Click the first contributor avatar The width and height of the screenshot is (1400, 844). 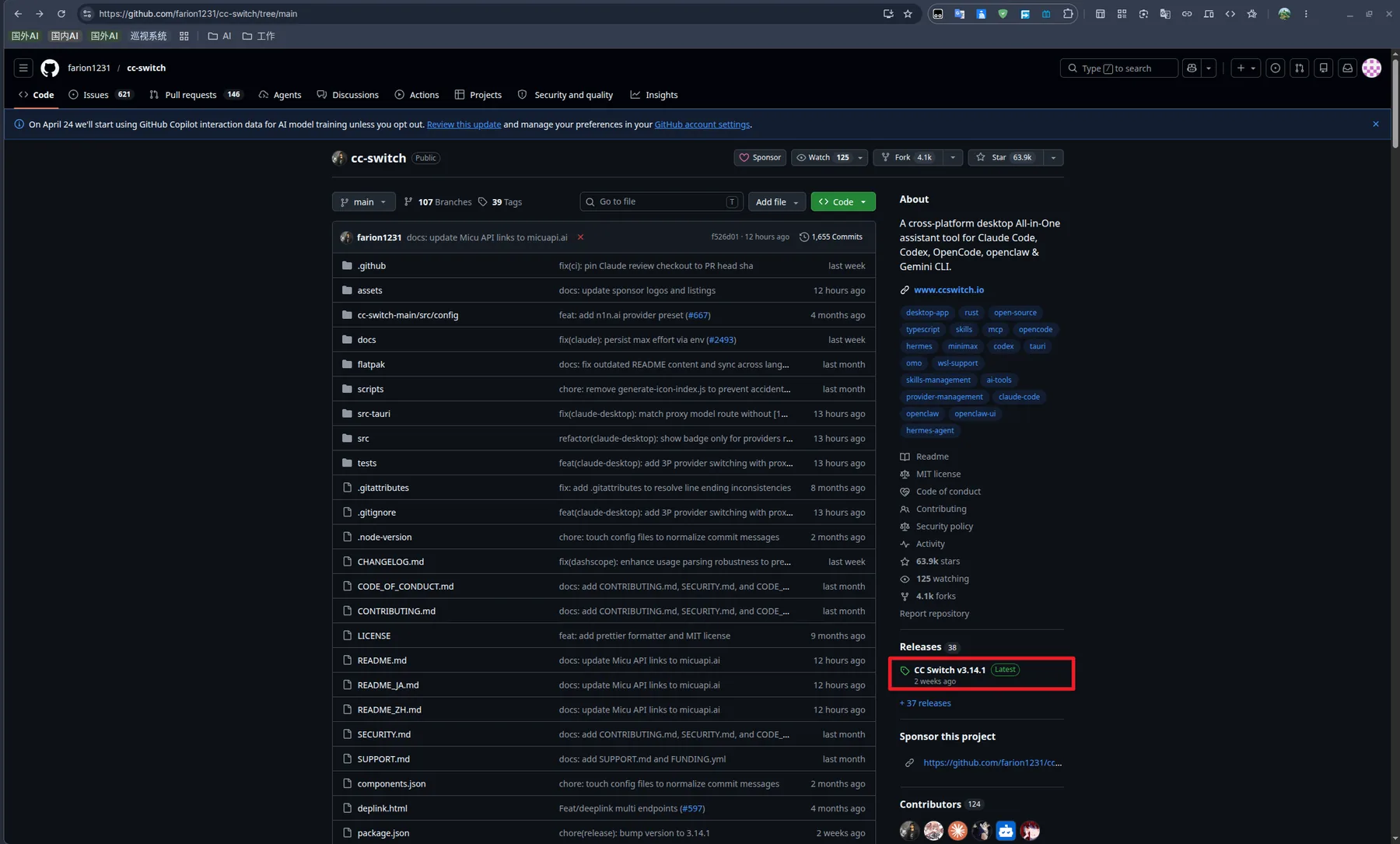pyautogui.click(x=909, y=831)
